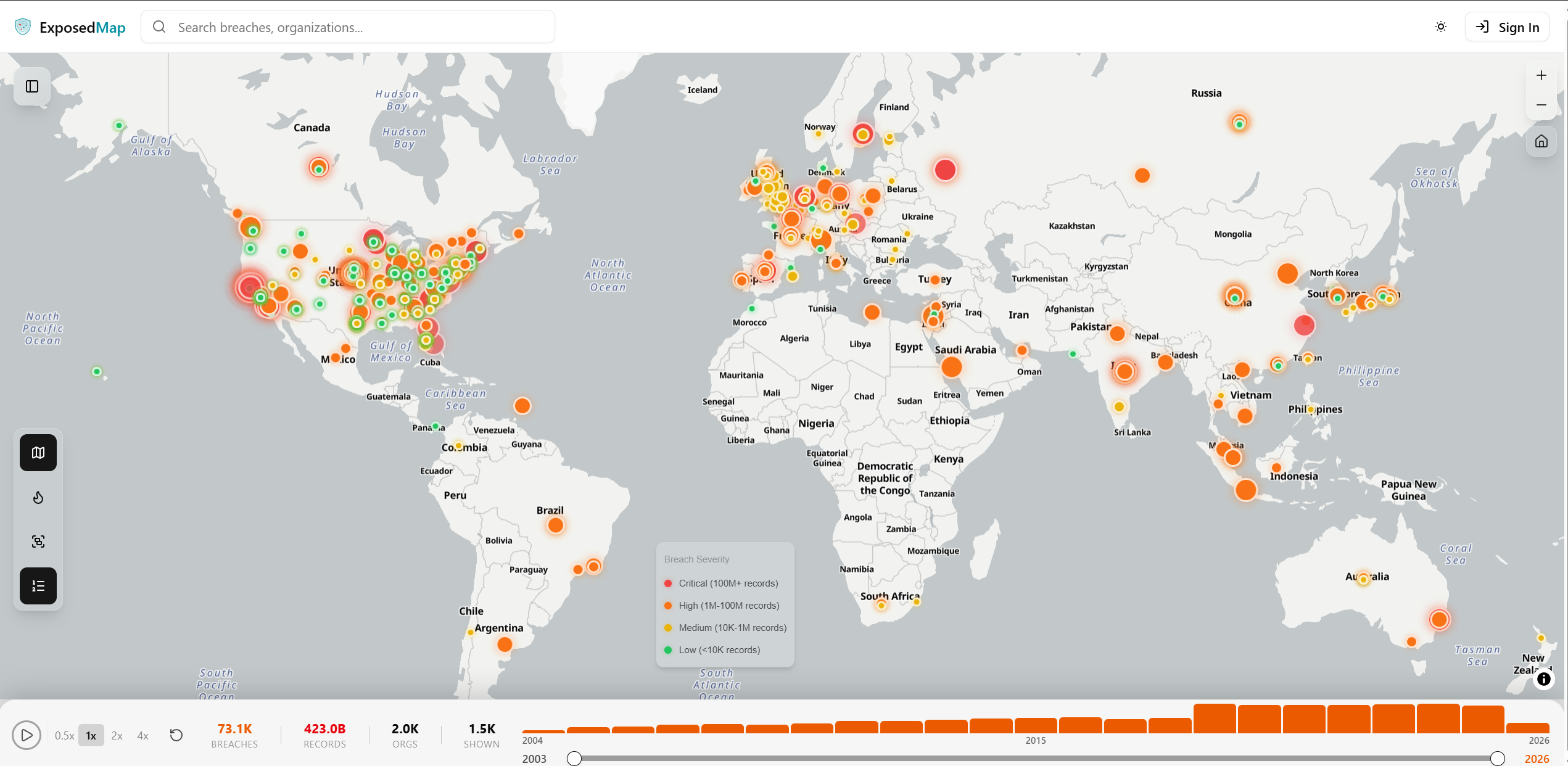Click the ExposedMap shield logo

[x=22, y=26]
